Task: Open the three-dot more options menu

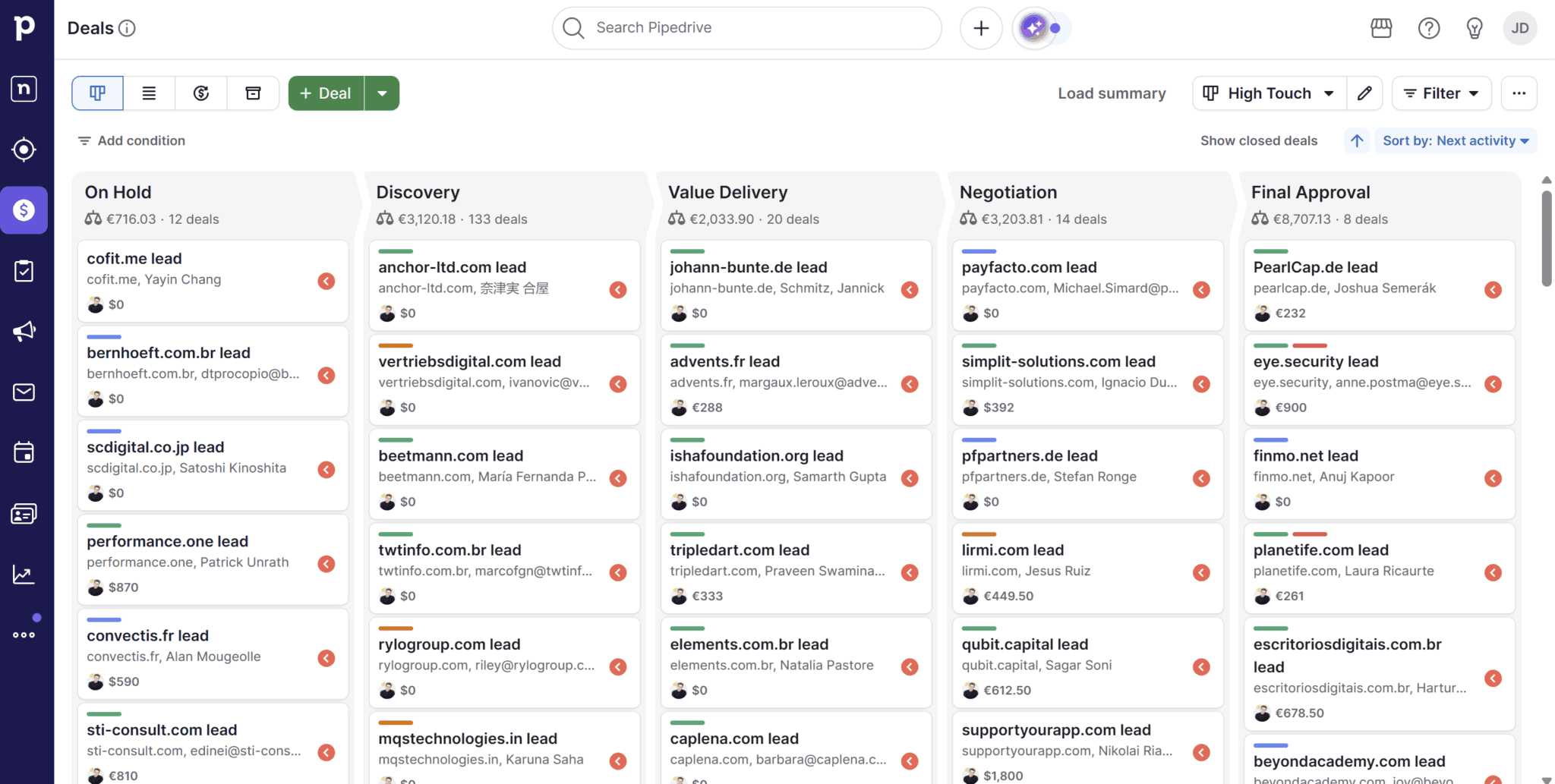Action: [x=1519, y=93]
